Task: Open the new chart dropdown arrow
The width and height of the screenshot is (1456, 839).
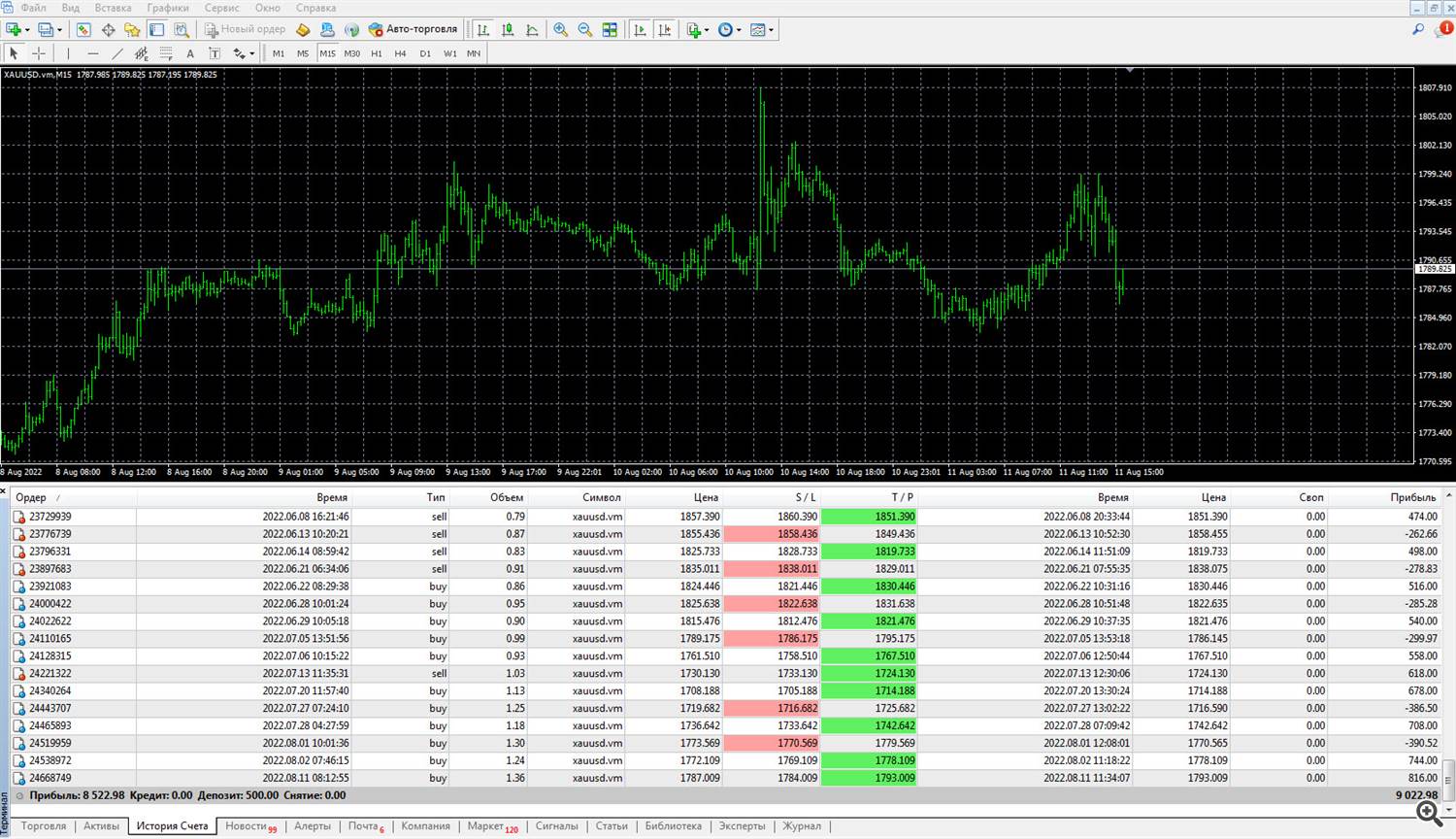Action: pyautogui.click(x=27, y=30)
